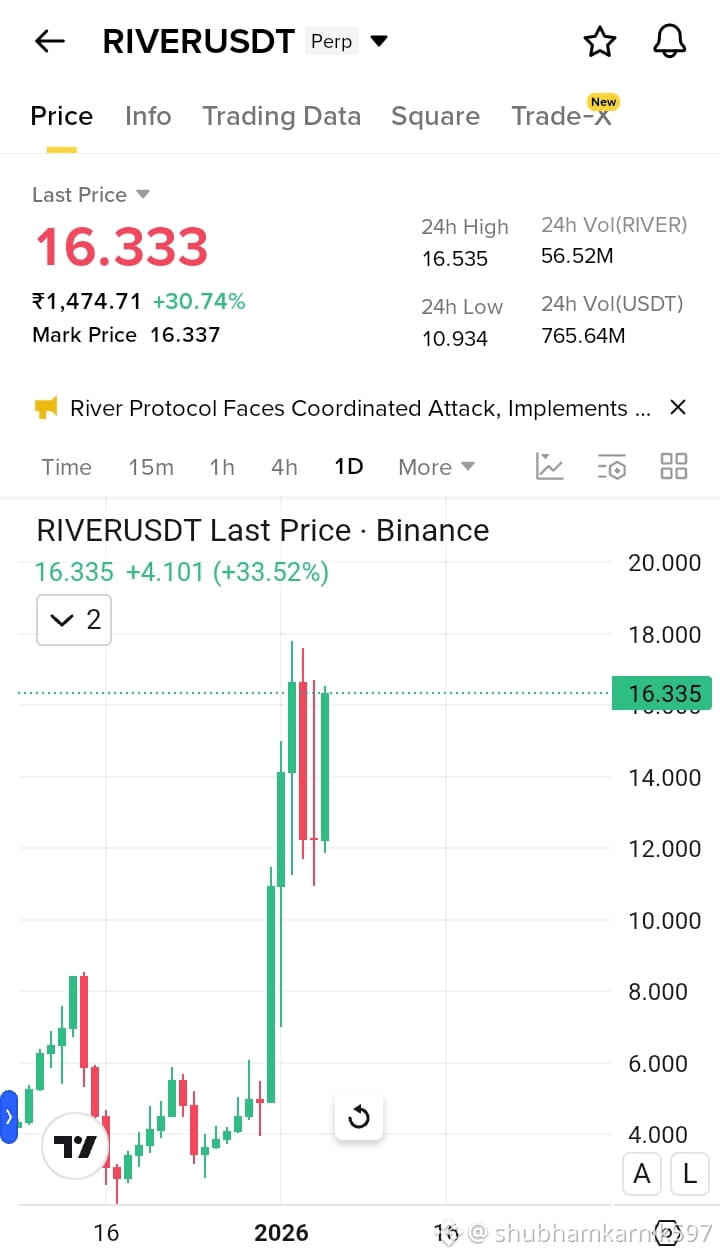Image resolution: width=720 pixels, height=1258 pixels.
Task: Open price alerts bell icon
Action: point(669,41)
